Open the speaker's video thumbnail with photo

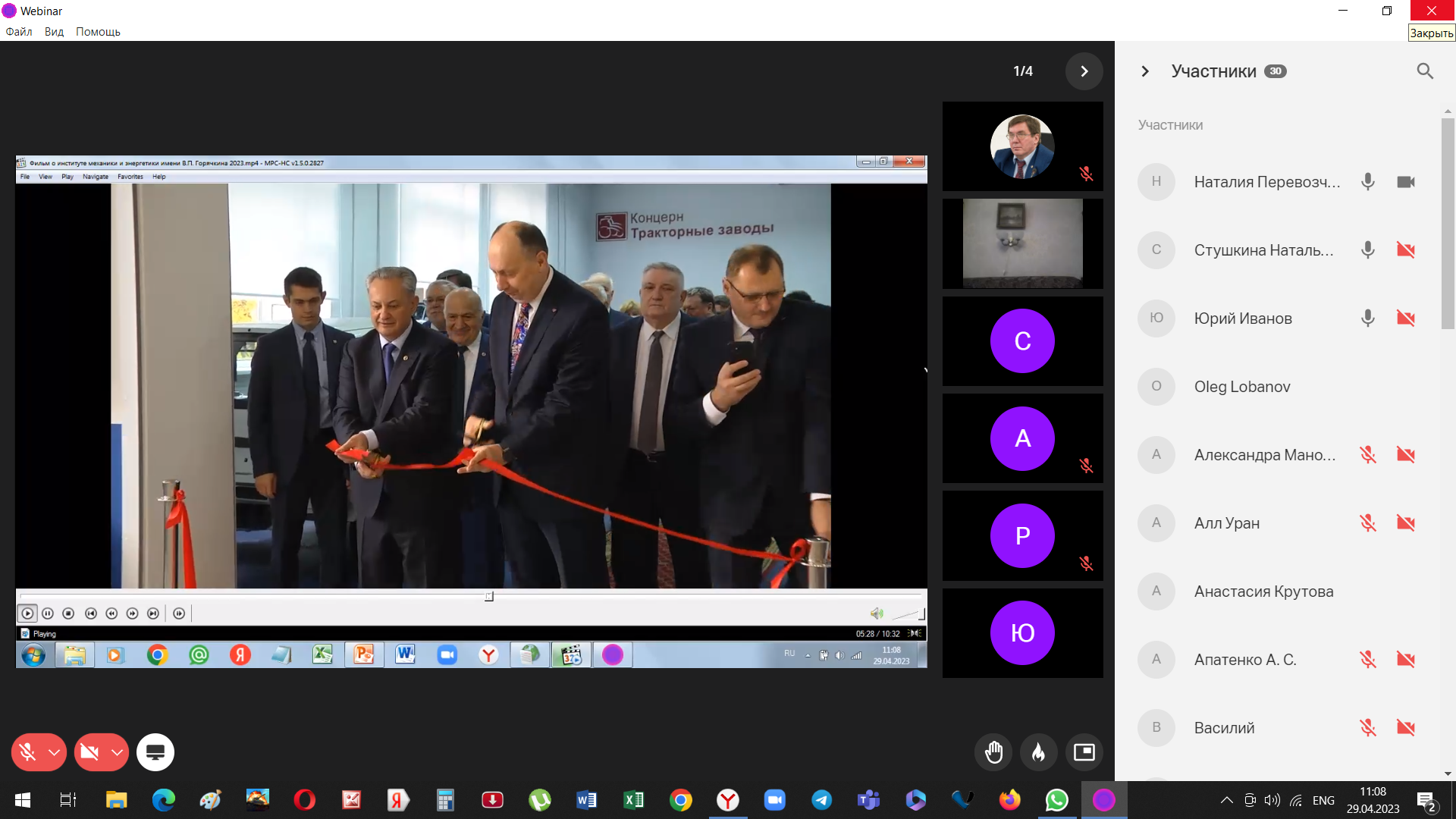click(1022, 146)
